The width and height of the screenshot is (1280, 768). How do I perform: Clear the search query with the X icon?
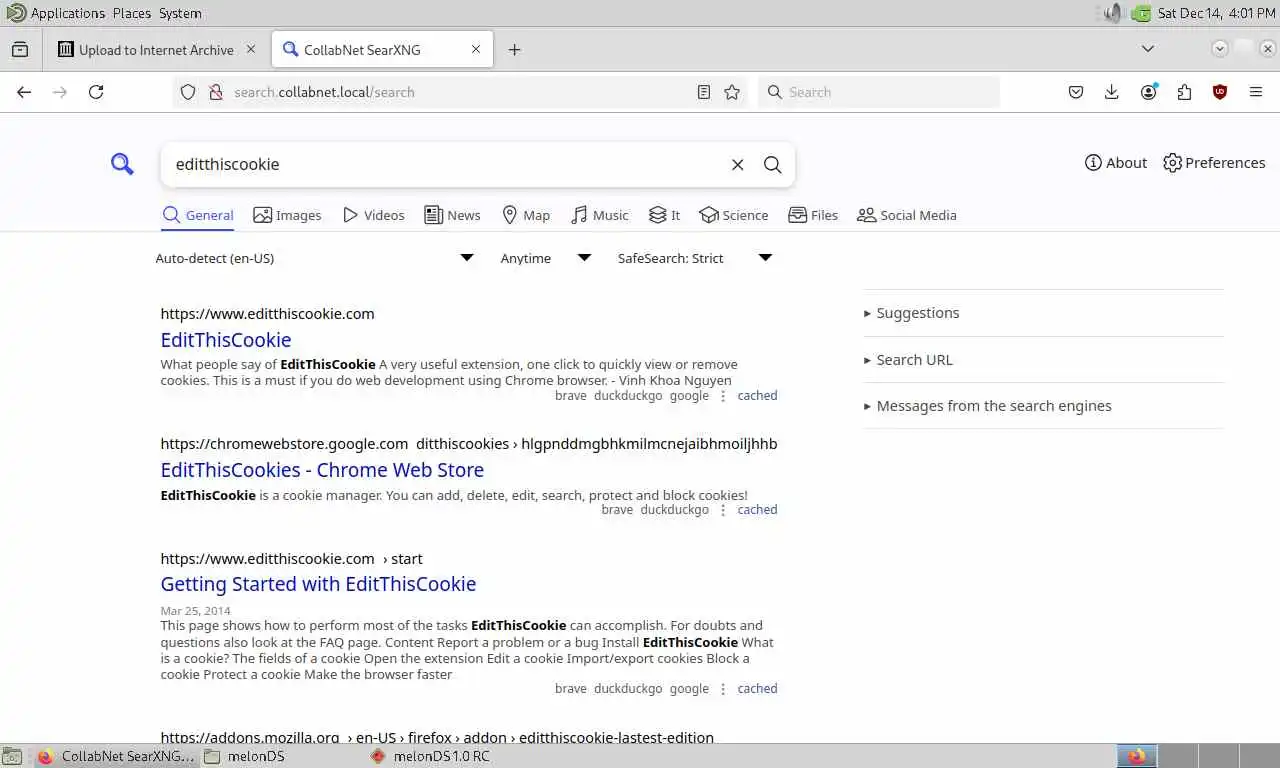tap(738, 165)
